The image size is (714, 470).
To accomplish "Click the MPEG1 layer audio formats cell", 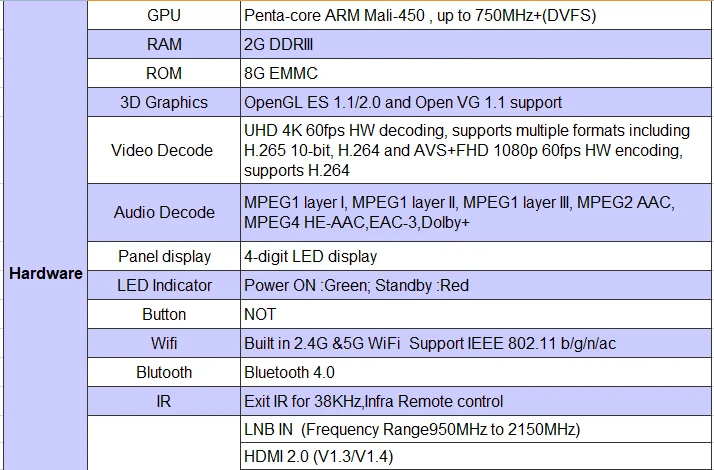I will [x=477, y=212].
